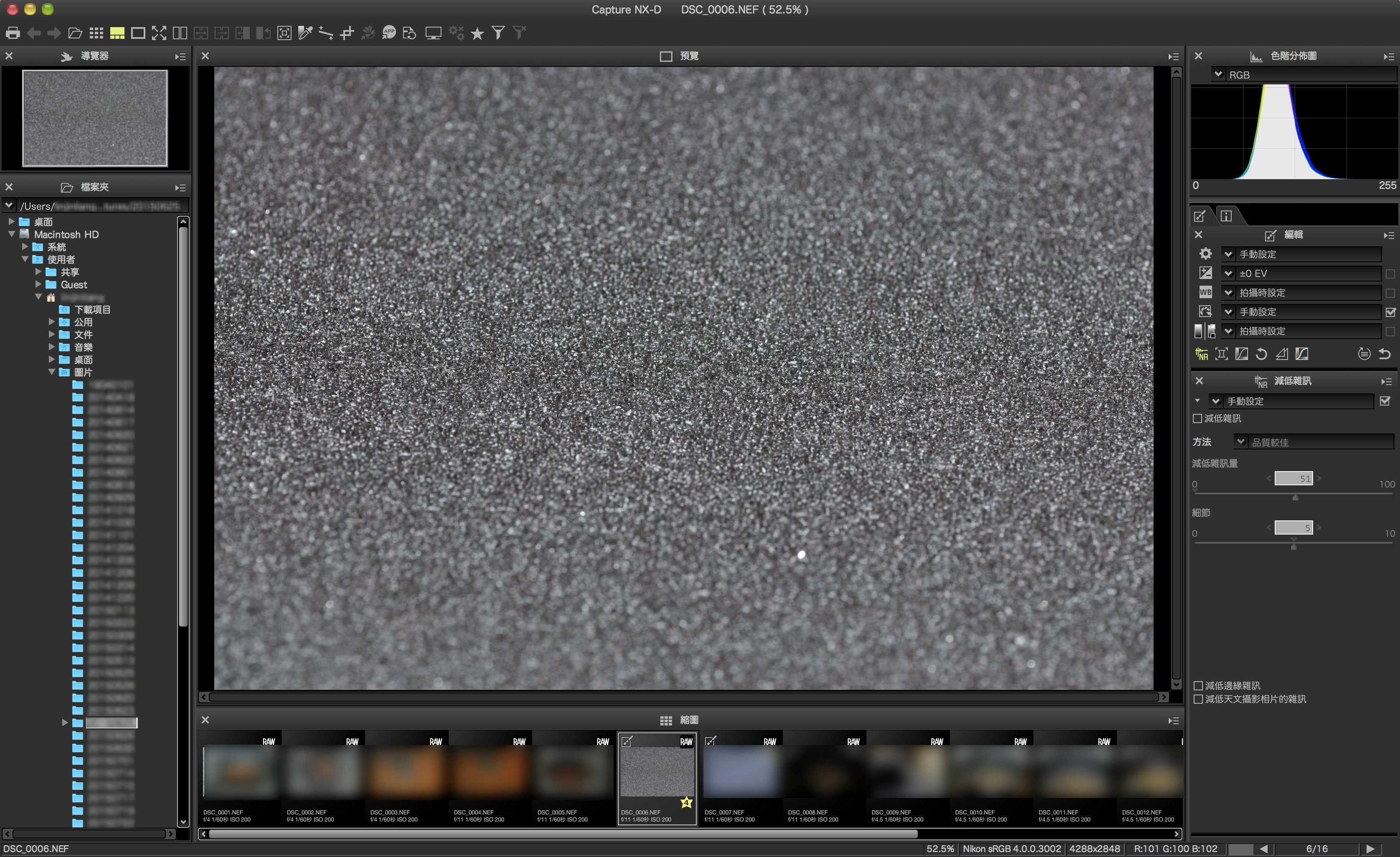
Task: Click the open with APP icon
Action: pos(389,33)
